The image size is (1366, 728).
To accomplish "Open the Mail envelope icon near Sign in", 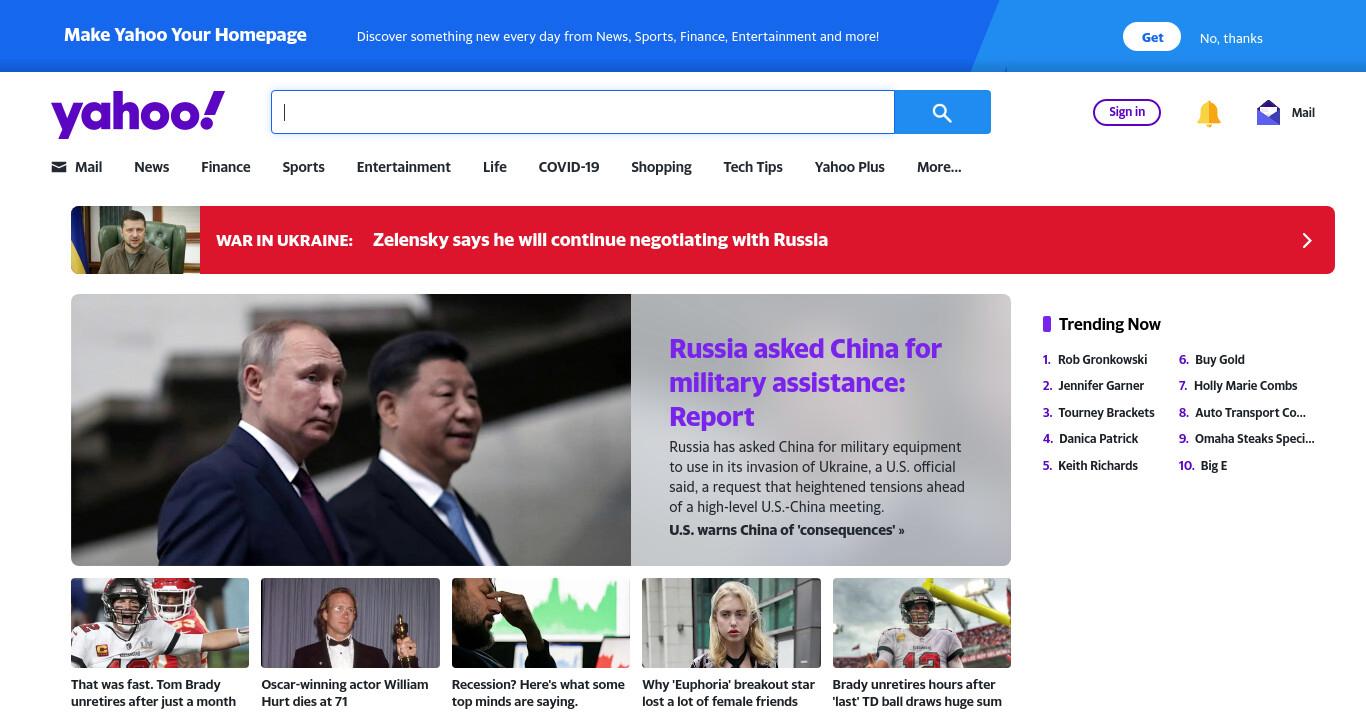I will pos(1268,112).
